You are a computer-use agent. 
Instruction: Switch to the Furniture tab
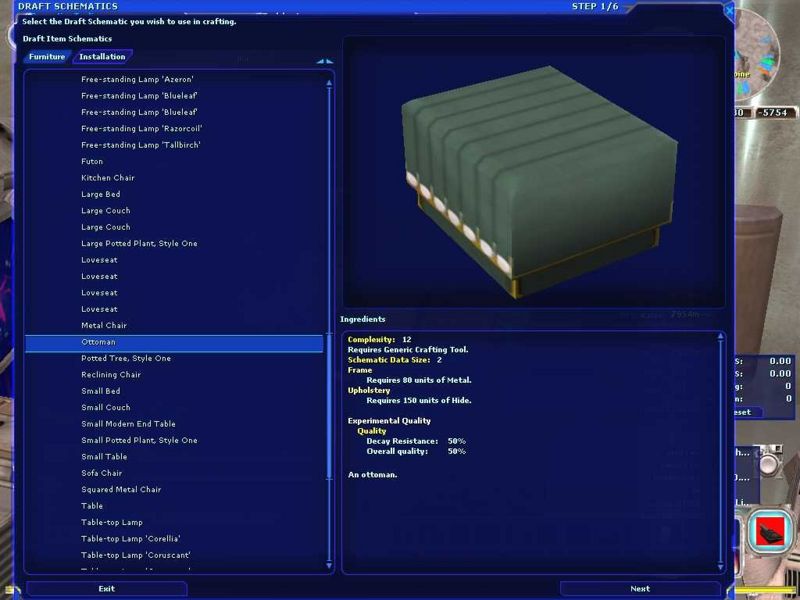(47, 57)
